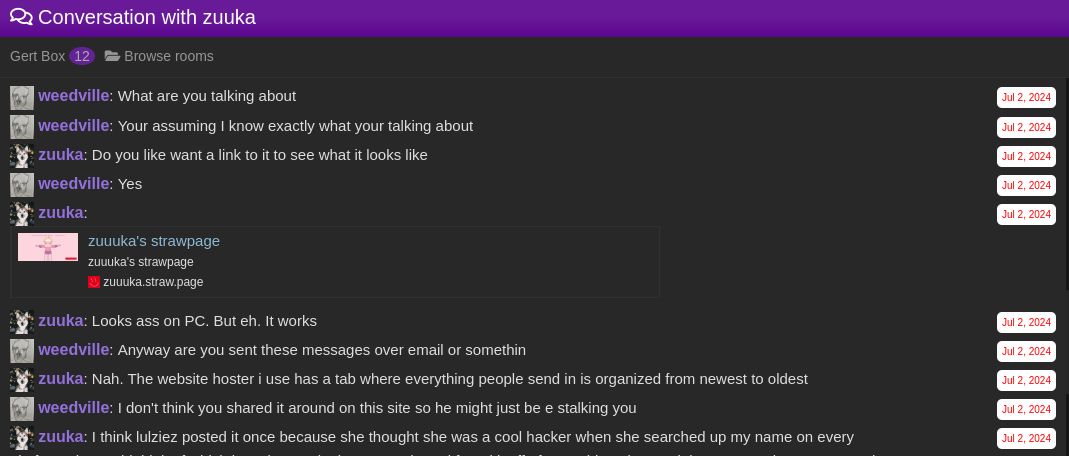Click the 12 unread count badge
1069x456 pixels.
tap(82, 56)
